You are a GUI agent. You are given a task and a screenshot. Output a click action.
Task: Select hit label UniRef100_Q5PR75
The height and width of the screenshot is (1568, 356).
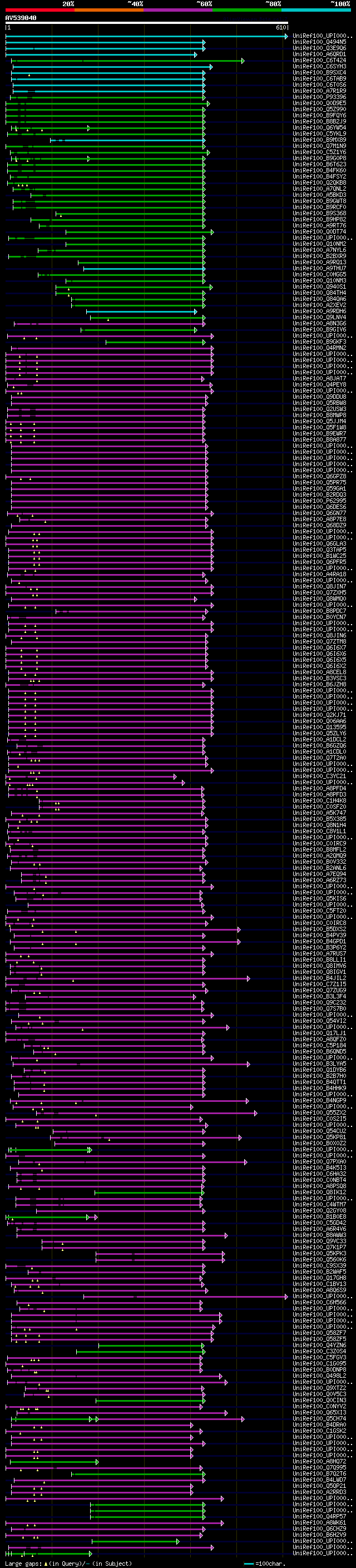tap(319, 483)
